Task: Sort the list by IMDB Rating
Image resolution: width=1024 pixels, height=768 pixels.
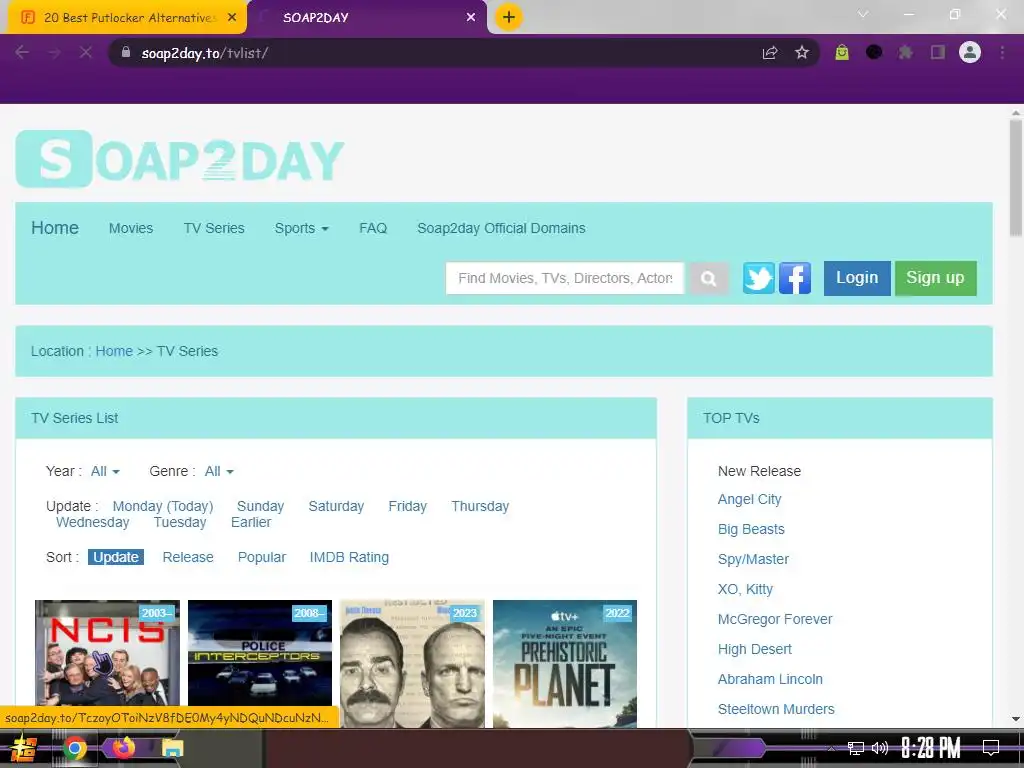Action: click(349, 557)
